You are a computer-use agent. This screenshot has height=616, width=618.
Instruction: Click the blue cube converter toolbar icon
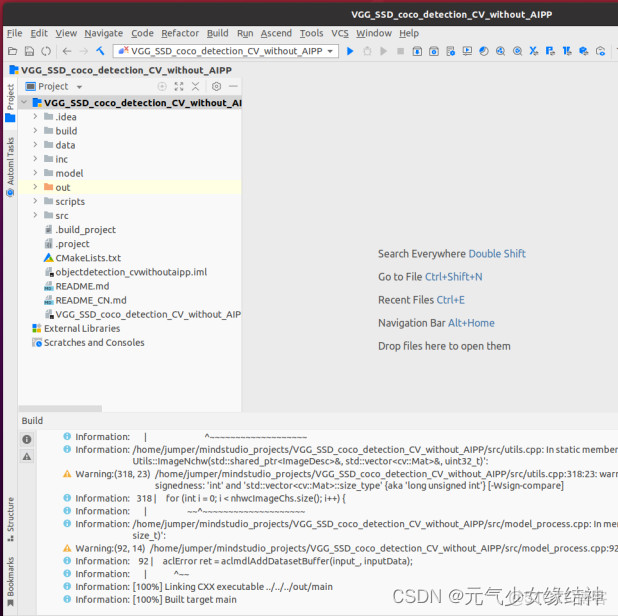click(x=584, y=51)
